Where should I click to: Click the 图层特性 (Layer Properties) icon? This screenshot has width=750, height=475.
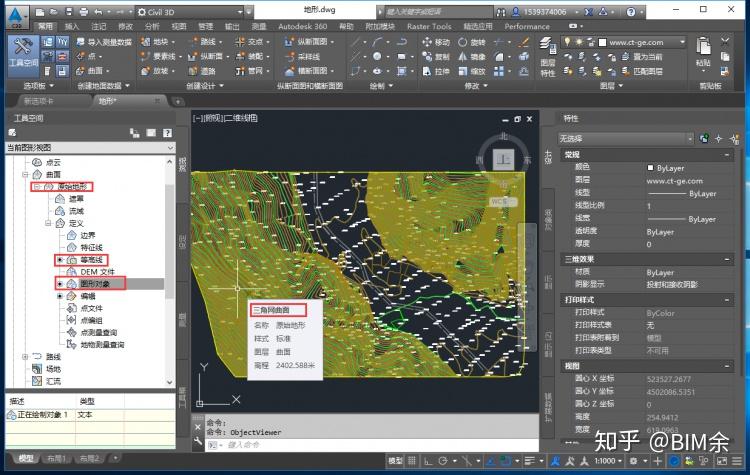(x=547, y=52)
